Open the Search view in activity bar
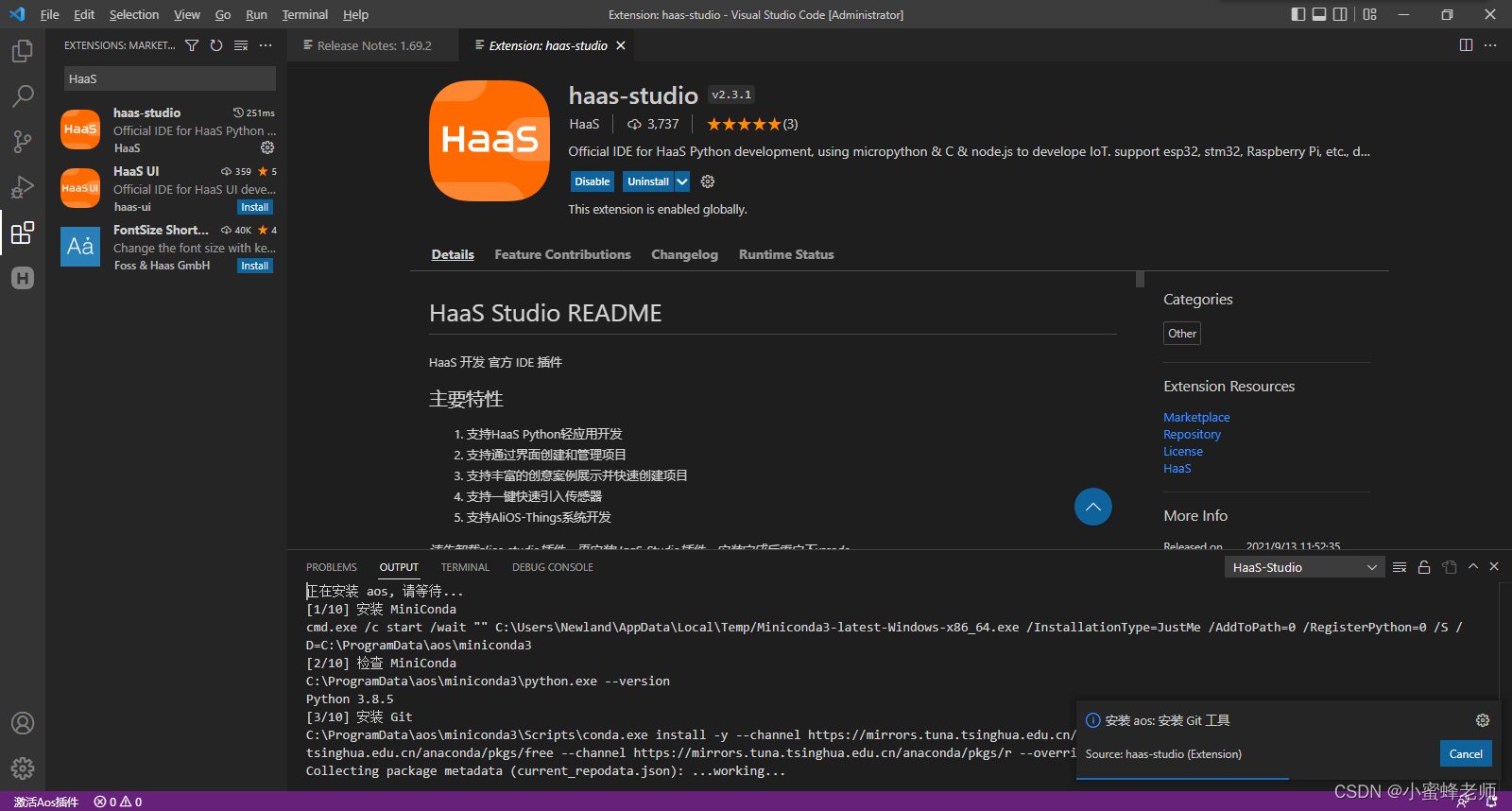1512x811 pixels. [23, 95]
